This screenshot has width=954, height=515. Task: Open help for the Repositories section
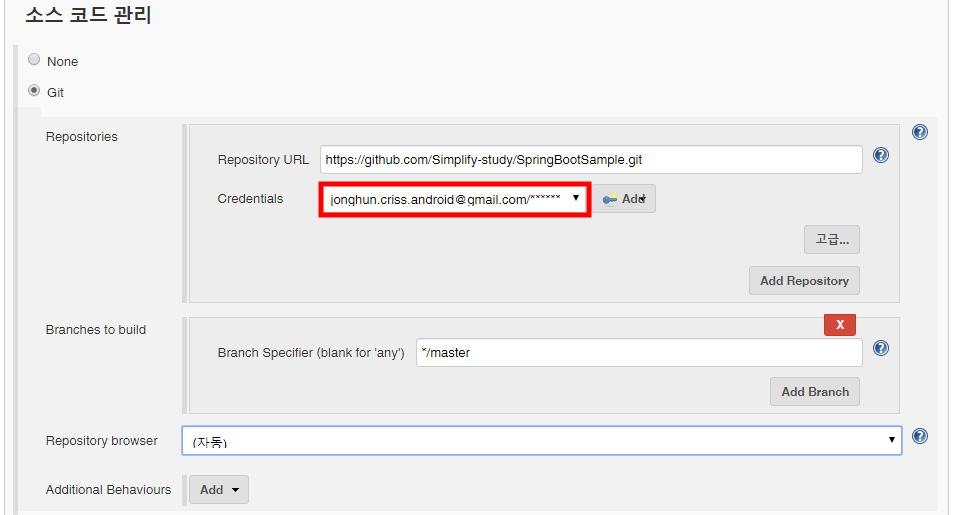point(919,132)
